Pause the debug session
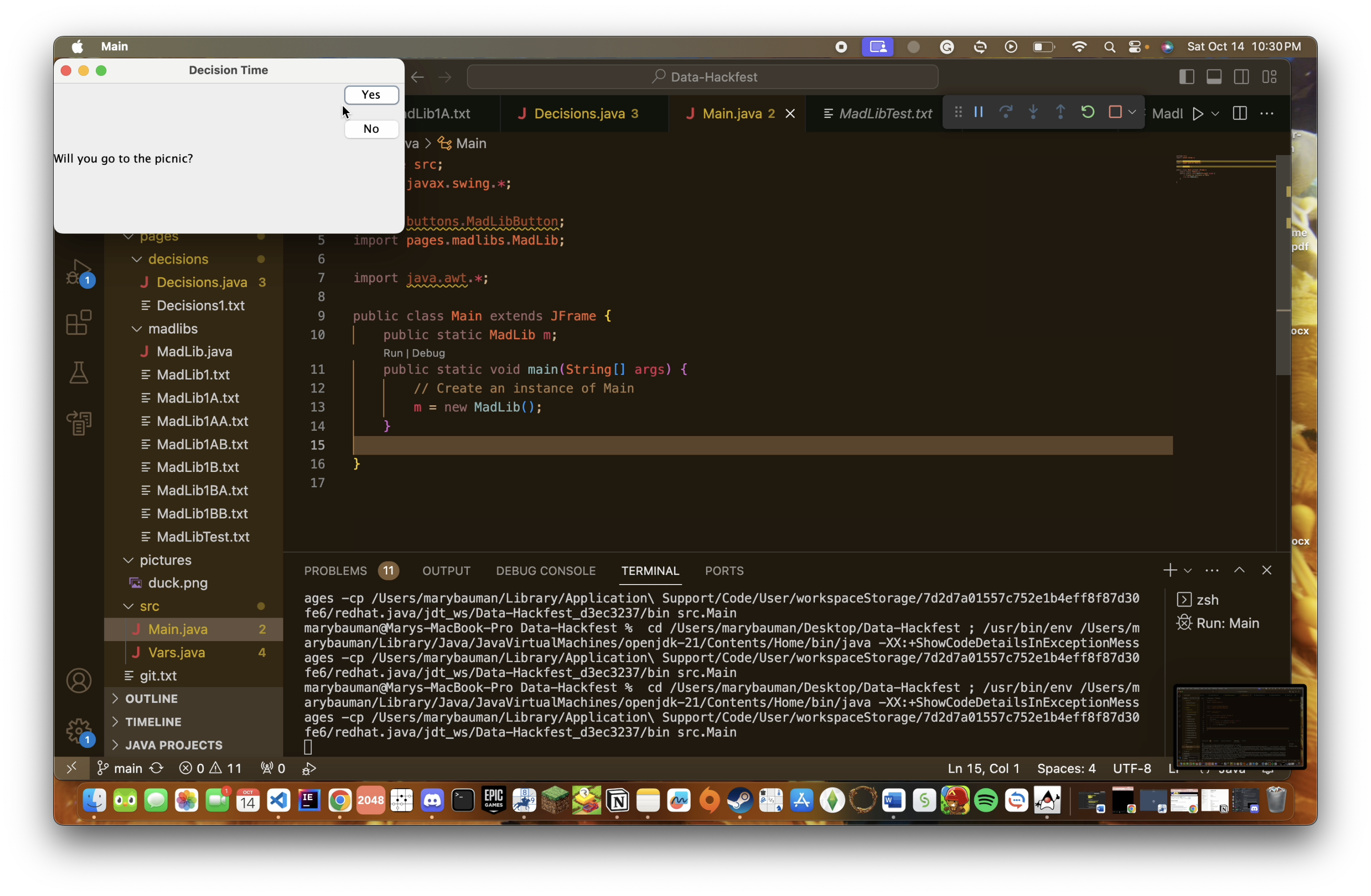The height and width of the screenshot is (896, 1371). [978, 112]
